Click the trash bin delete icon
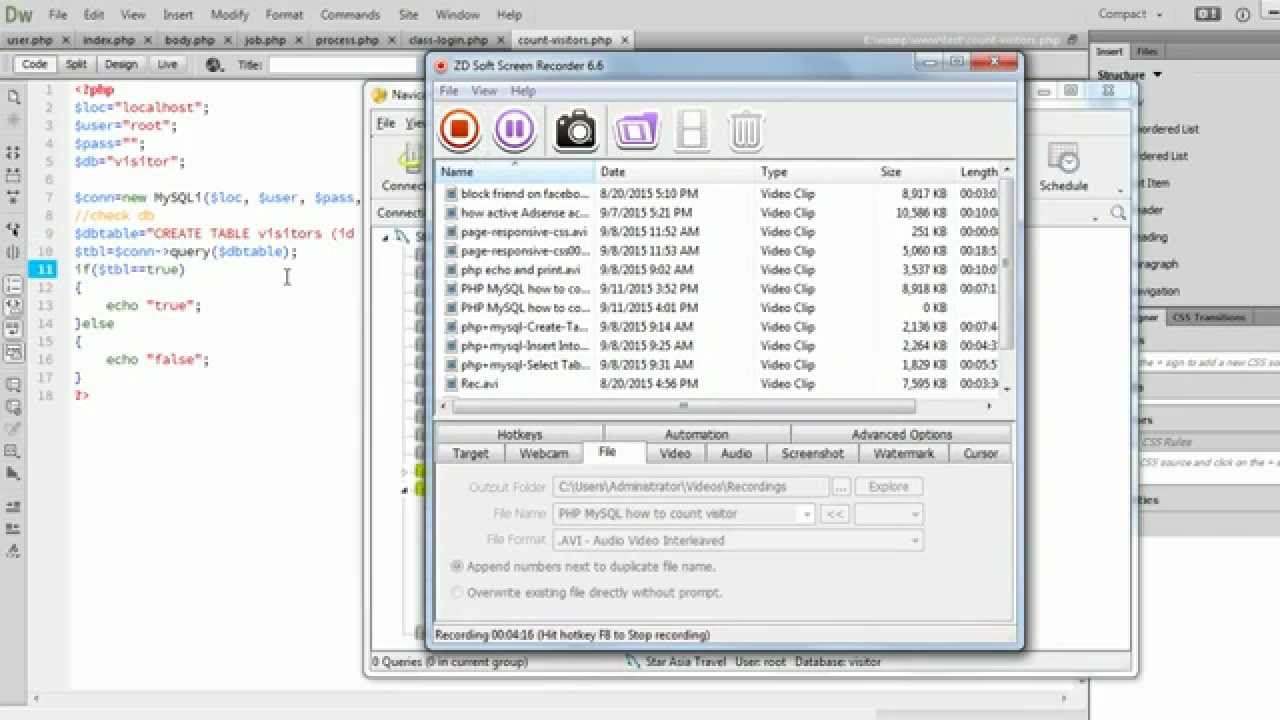The image size is (1280, 720). pos(746,131)
